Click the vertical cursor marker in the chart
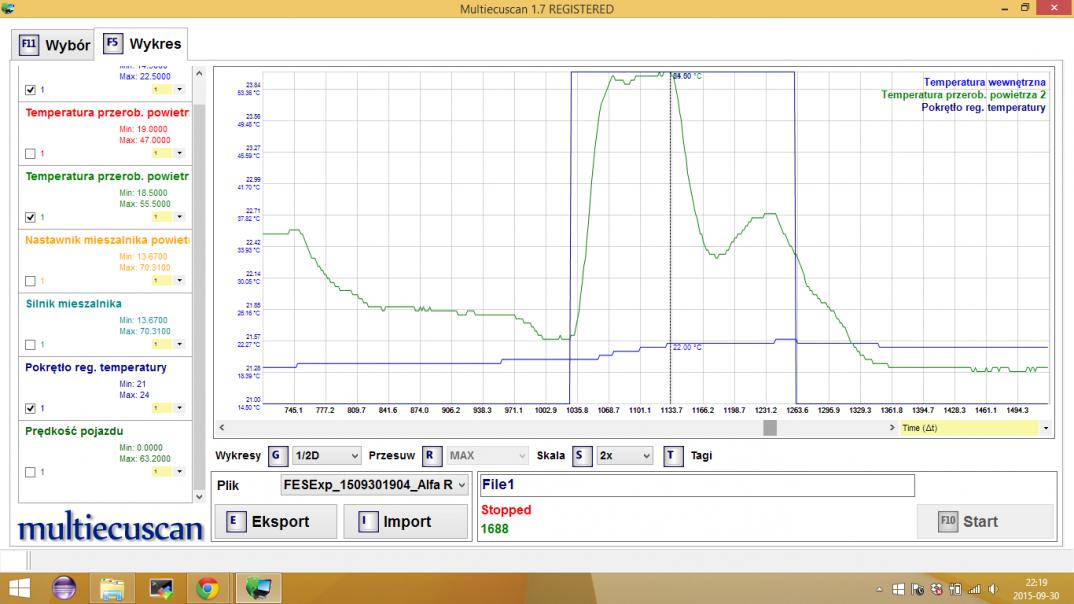The width and height of the screenshot is (1074, 604). (671, 238)
